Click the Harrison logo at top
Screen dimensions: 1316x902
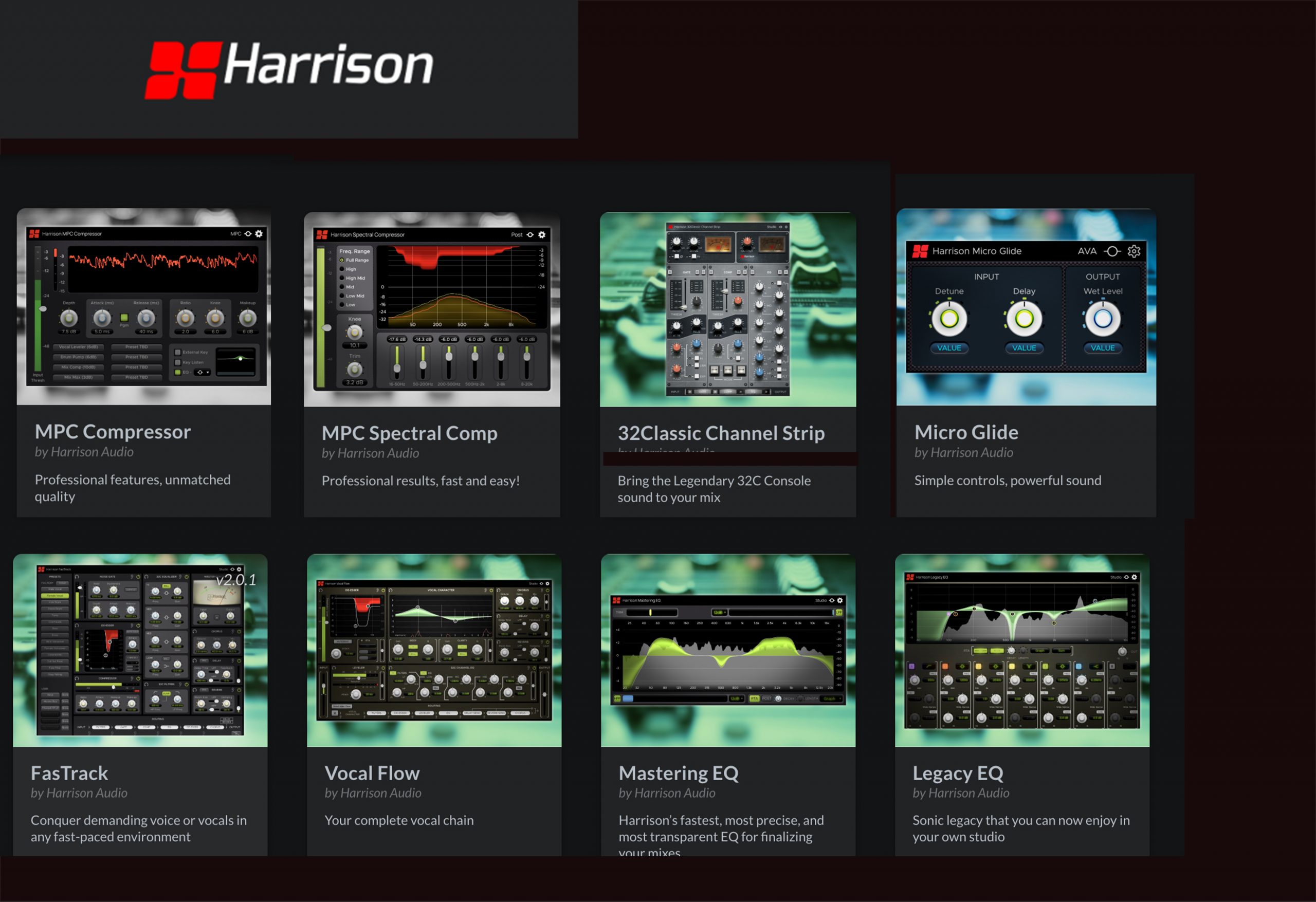click(x=289, y=70)
